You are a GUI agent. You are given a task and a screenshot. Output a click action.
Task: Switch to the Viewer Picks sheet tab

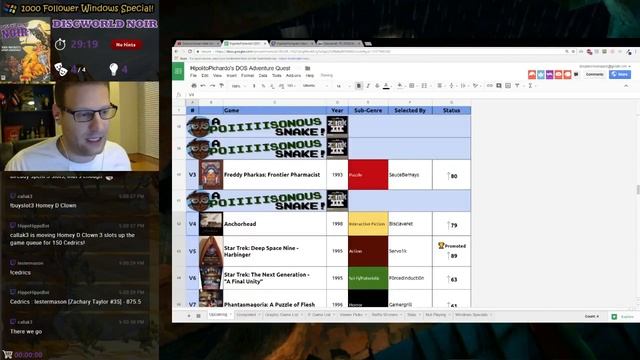(x=353, y=315)
